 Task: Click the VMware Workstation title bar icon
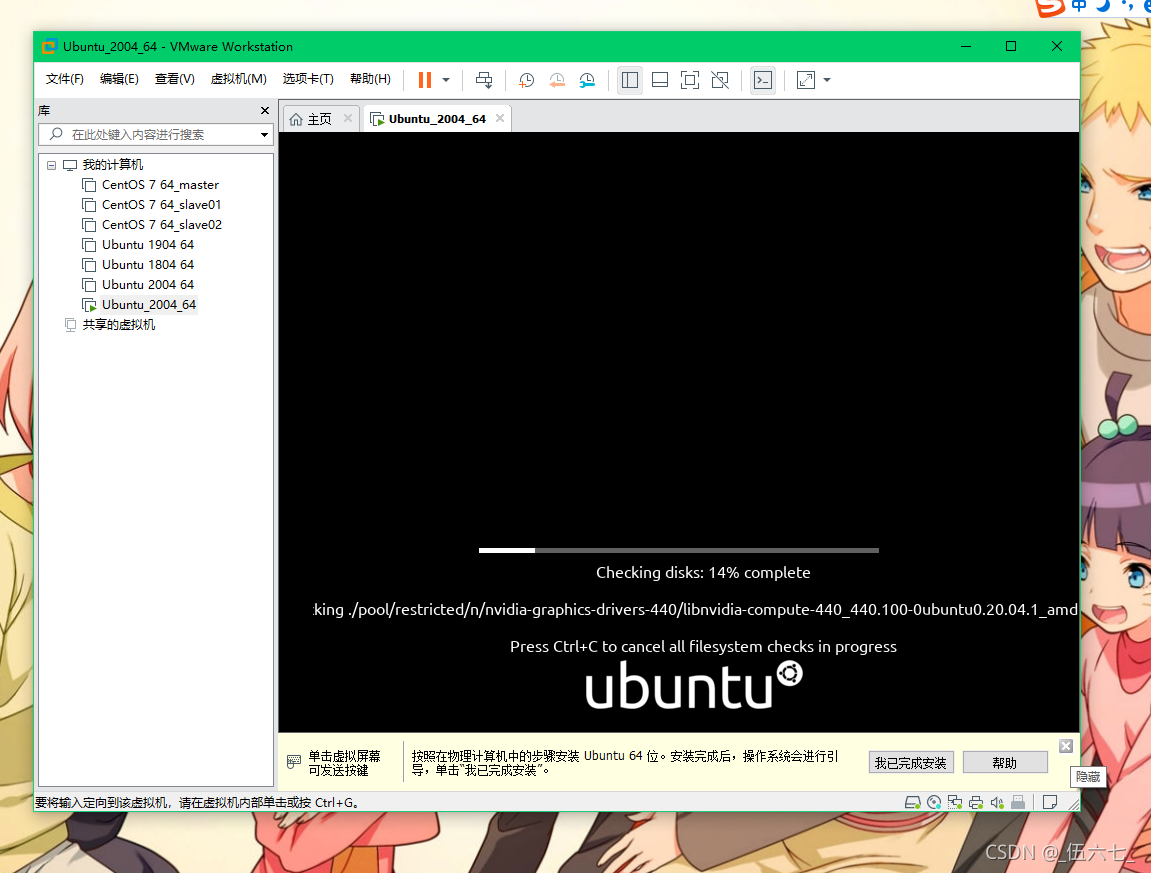pos(49,47)
